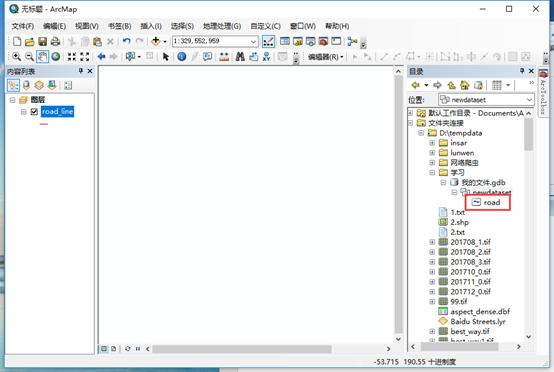Open Go To XY tool
Viewport: 554px width, 372px height.
[x=266, y=57]
